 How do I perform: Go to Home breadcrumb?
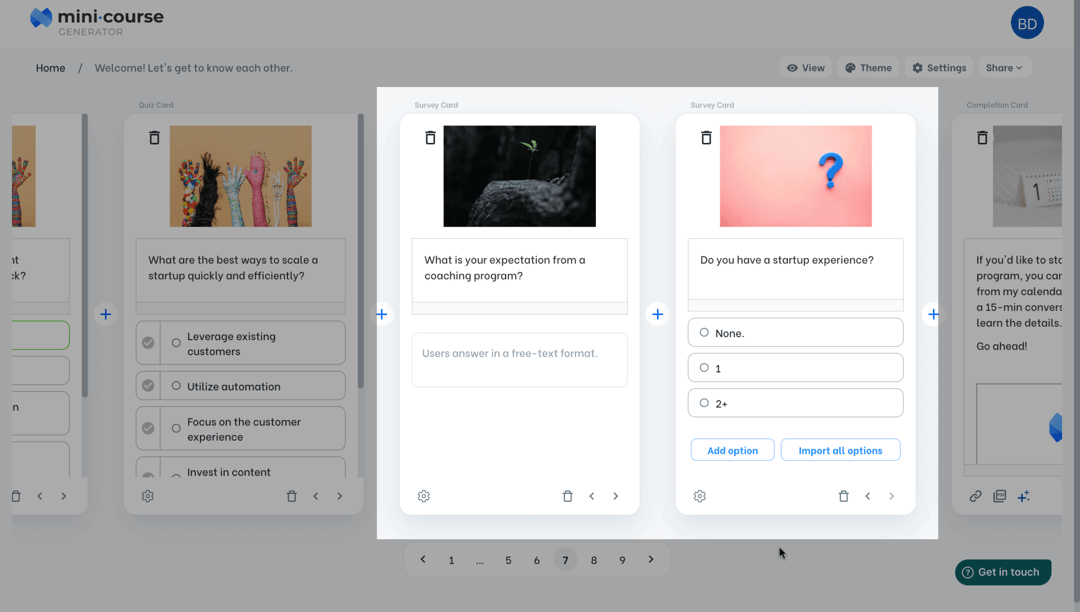pos(50,67)
